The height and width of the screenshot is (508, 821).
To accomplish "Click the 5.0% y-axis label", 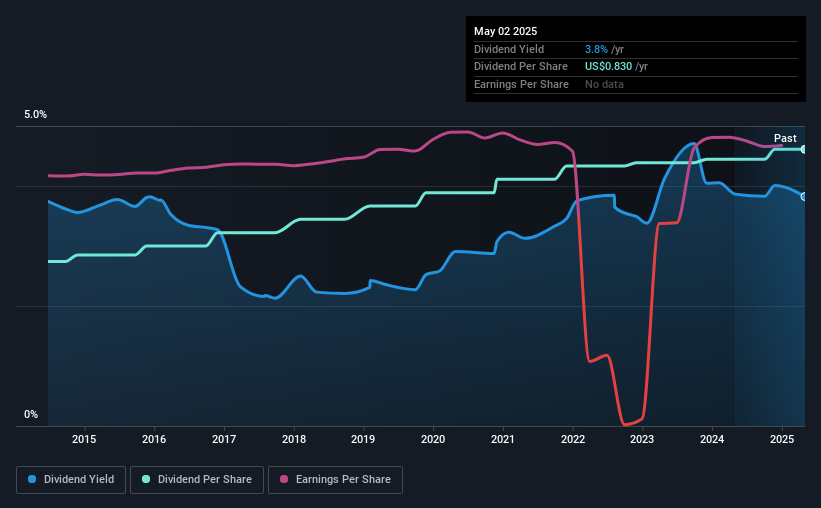I will pyautogui.click(x=35, y=115).
